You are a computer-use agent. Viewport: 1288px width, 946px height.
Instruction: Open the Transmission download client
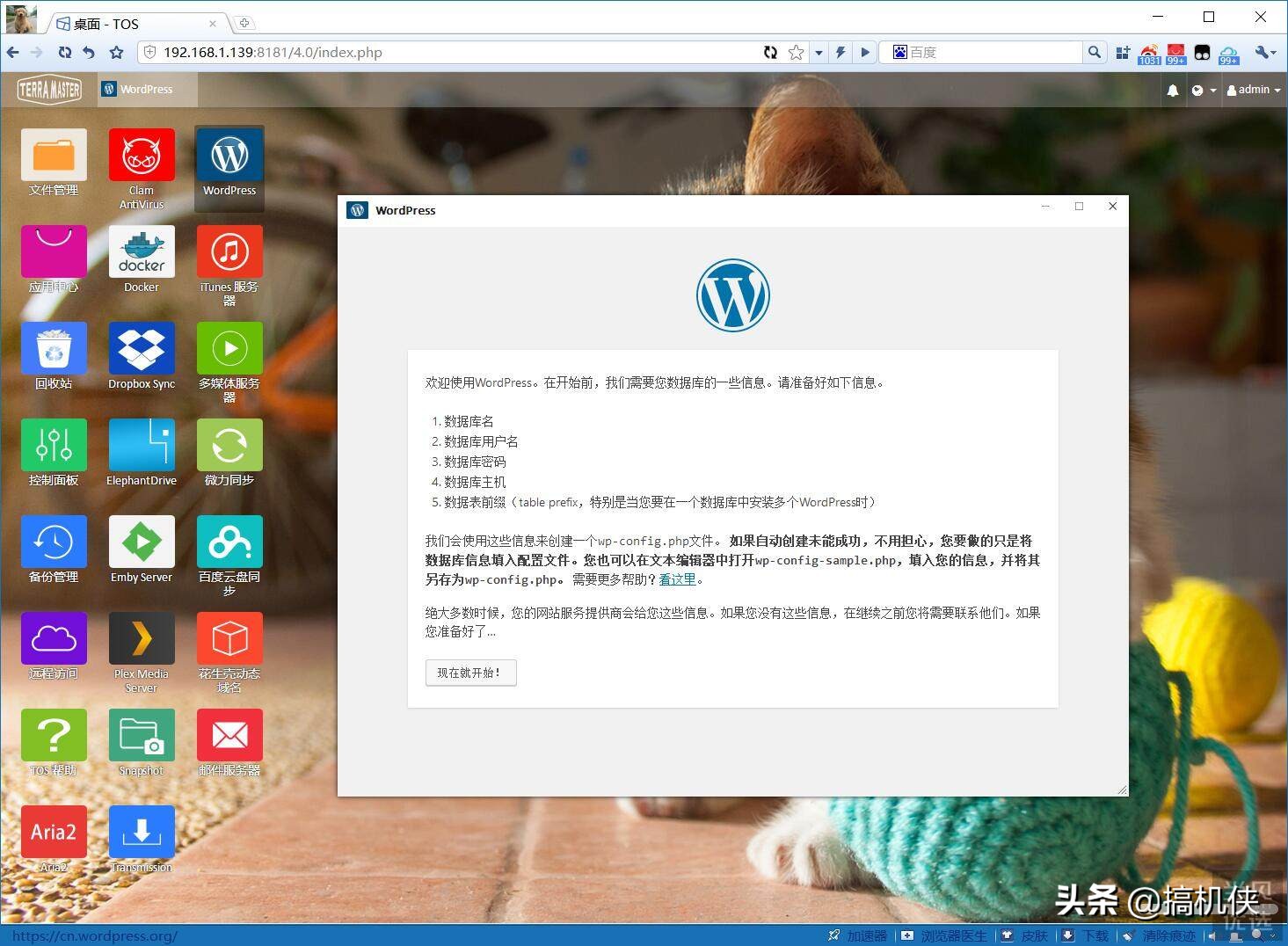(141, 831)
